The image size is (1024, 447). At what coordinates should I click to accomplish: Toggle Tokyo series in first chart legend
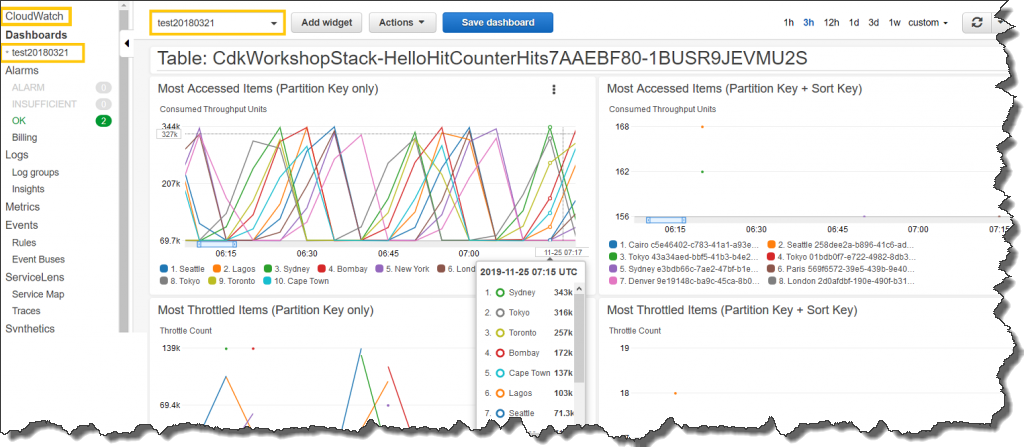coord(180,281)
